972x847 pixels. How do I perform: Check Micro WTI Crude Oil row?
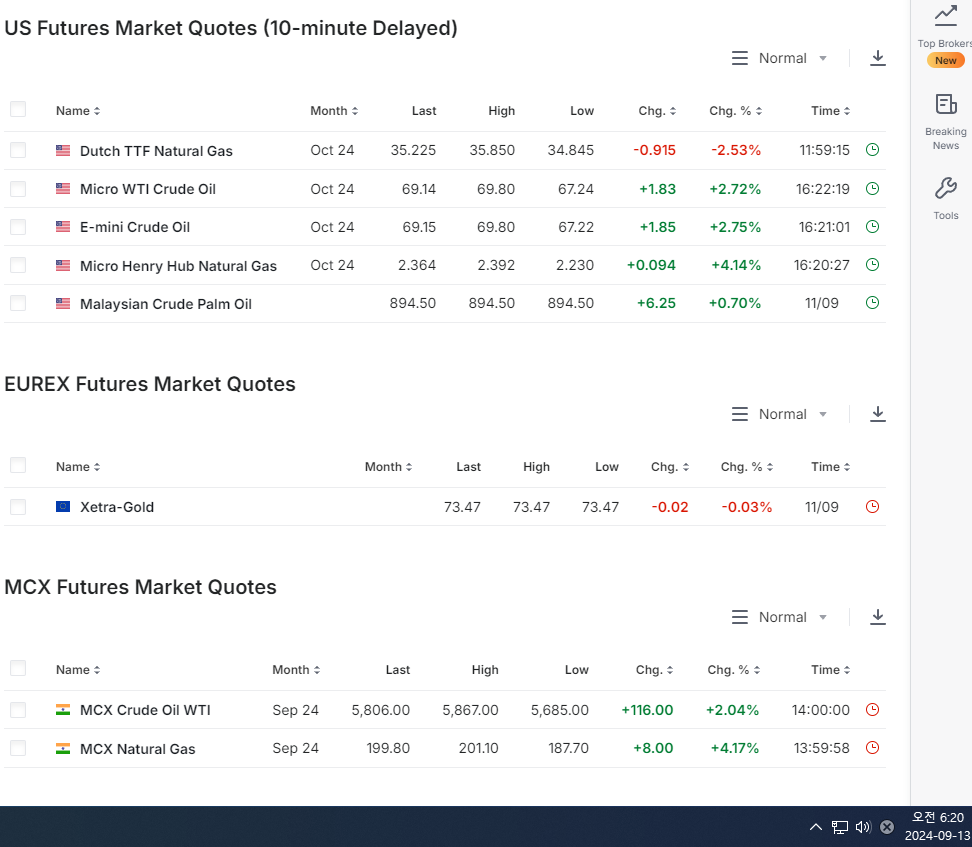(x=18, y=188)
